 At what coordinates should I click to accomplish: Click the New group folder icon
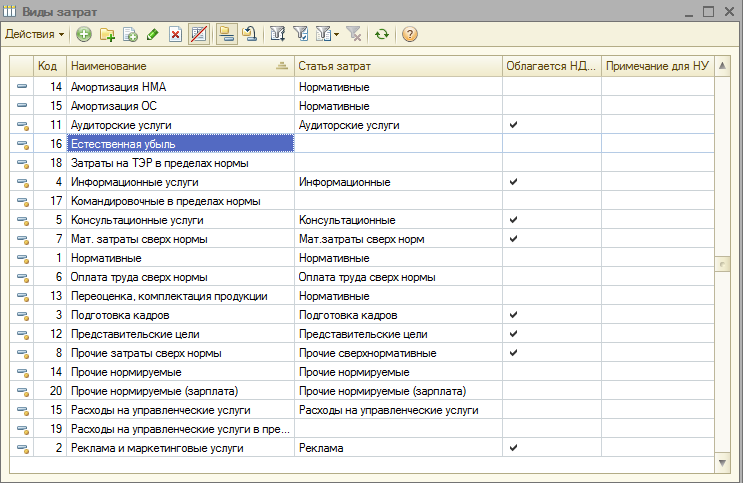pos(107,34)
